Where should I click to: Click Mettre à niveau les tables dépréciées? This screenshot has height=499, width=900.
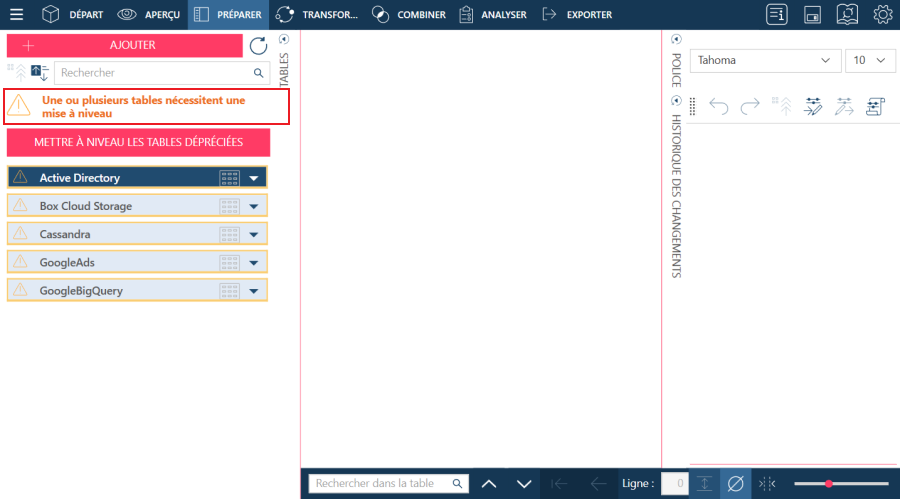[138, 142]
